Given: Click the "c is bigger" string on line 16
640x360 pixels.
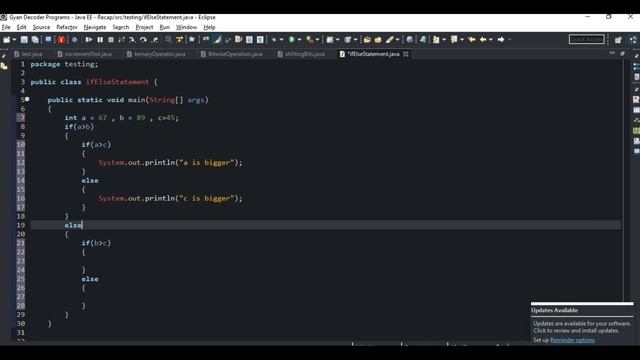Looking at the screenshot, I should tap(207, 198).
